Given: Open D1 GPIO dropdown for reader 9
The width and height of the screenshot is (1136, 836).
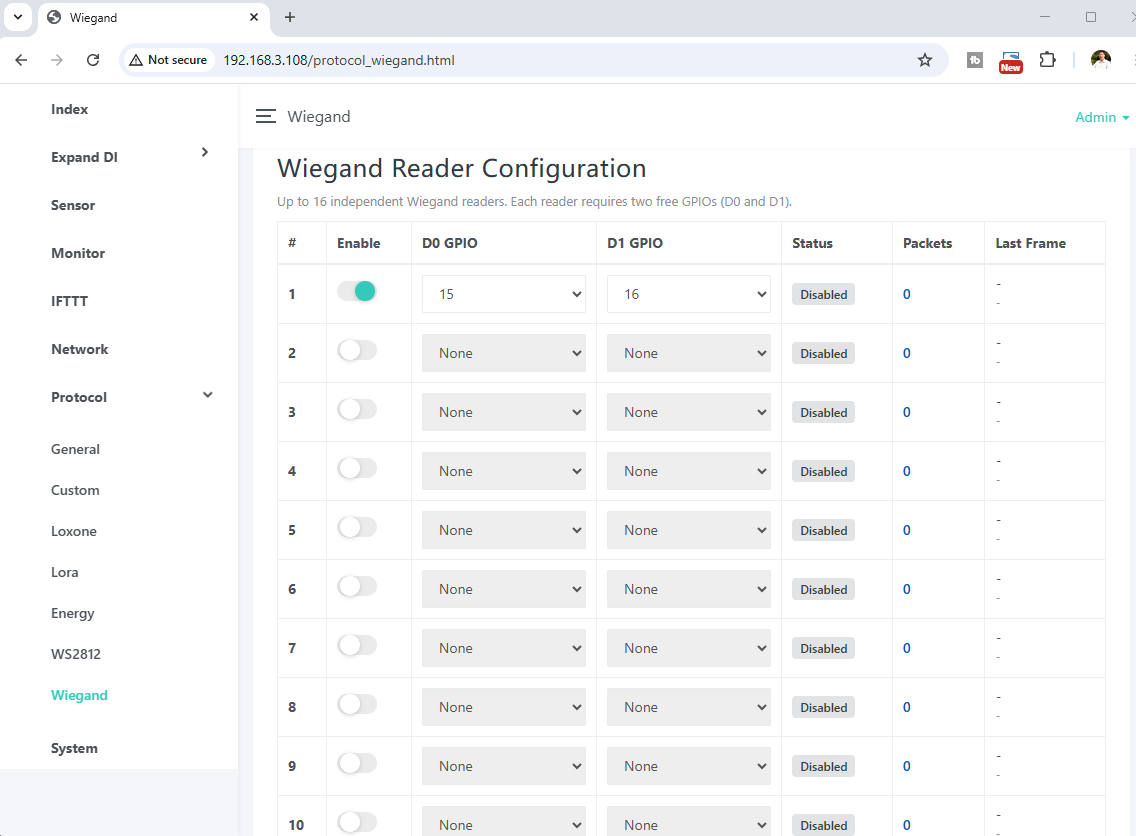Looking at the screenshot, I should point(689,766).
